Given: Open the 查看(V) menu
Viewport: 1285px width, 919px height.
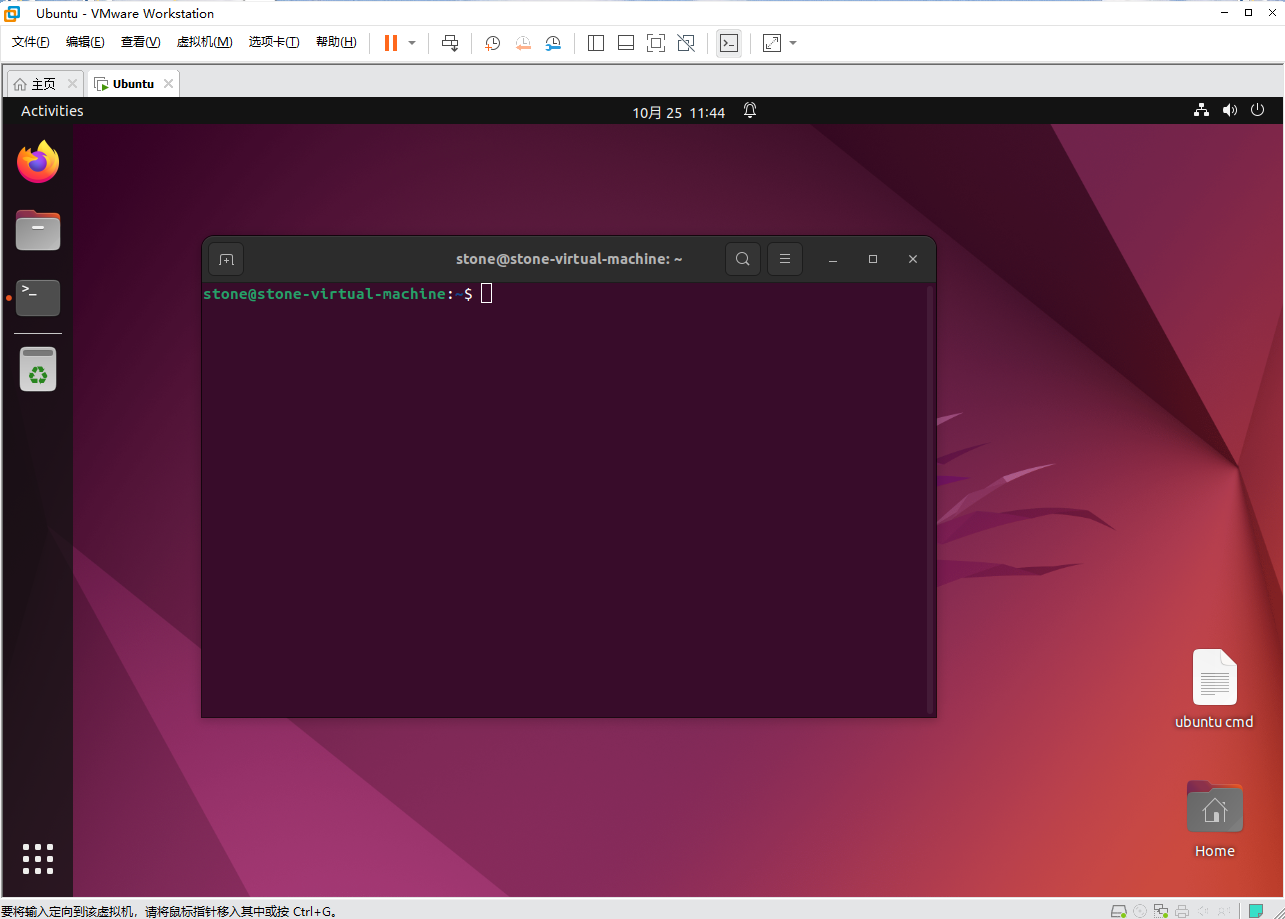Looking at the screenshot, I should 140,42.
